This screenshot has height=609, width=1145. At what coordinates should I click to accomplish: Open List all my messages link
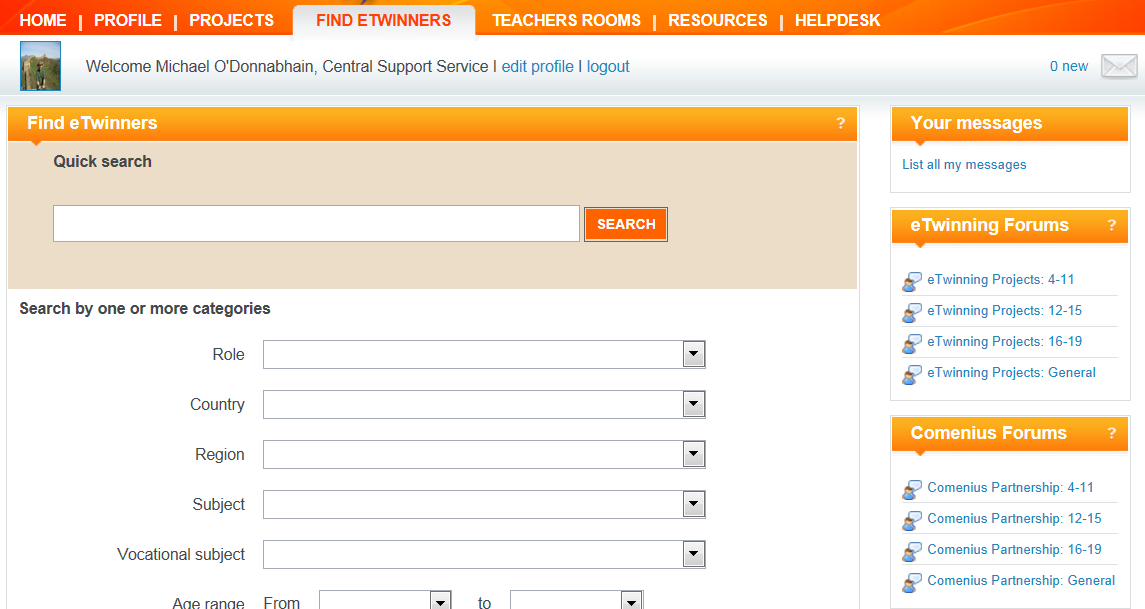tap(964, 165)
